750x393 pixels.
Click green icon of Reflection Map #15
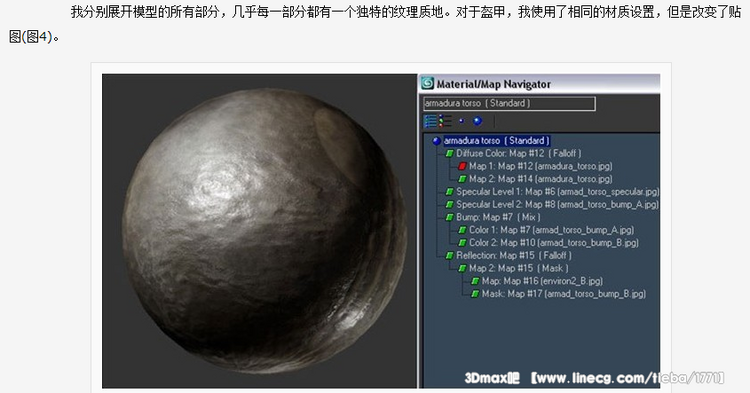(450, 256)
